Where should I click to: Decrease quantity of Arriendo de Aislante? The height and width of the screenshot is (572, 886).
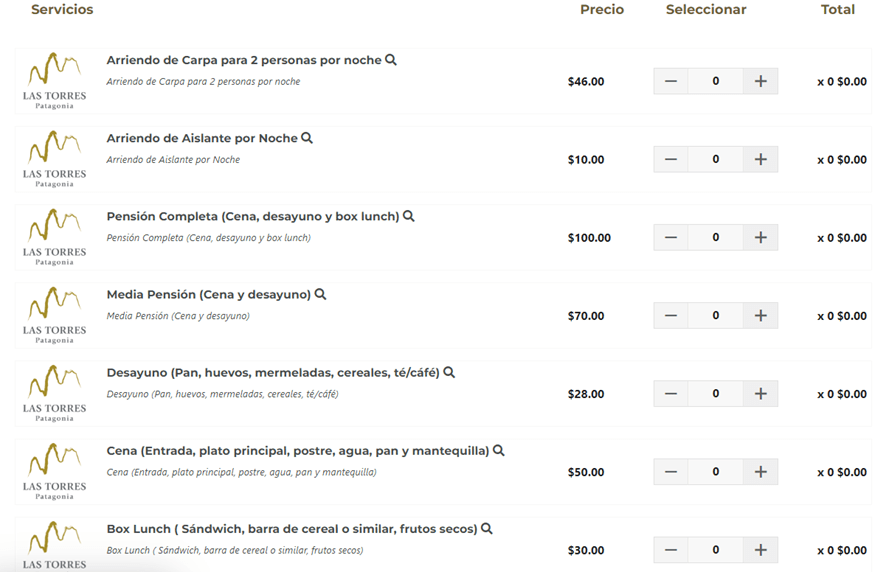670,159
